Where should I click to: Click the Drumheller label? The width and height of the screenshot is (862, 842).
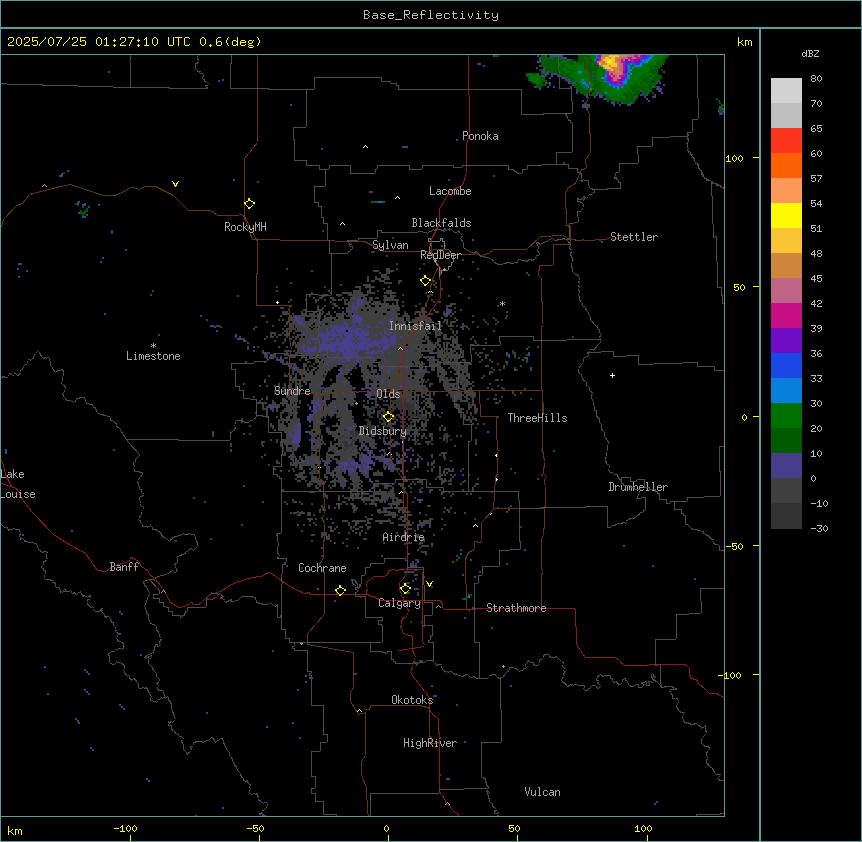[638, 487]
